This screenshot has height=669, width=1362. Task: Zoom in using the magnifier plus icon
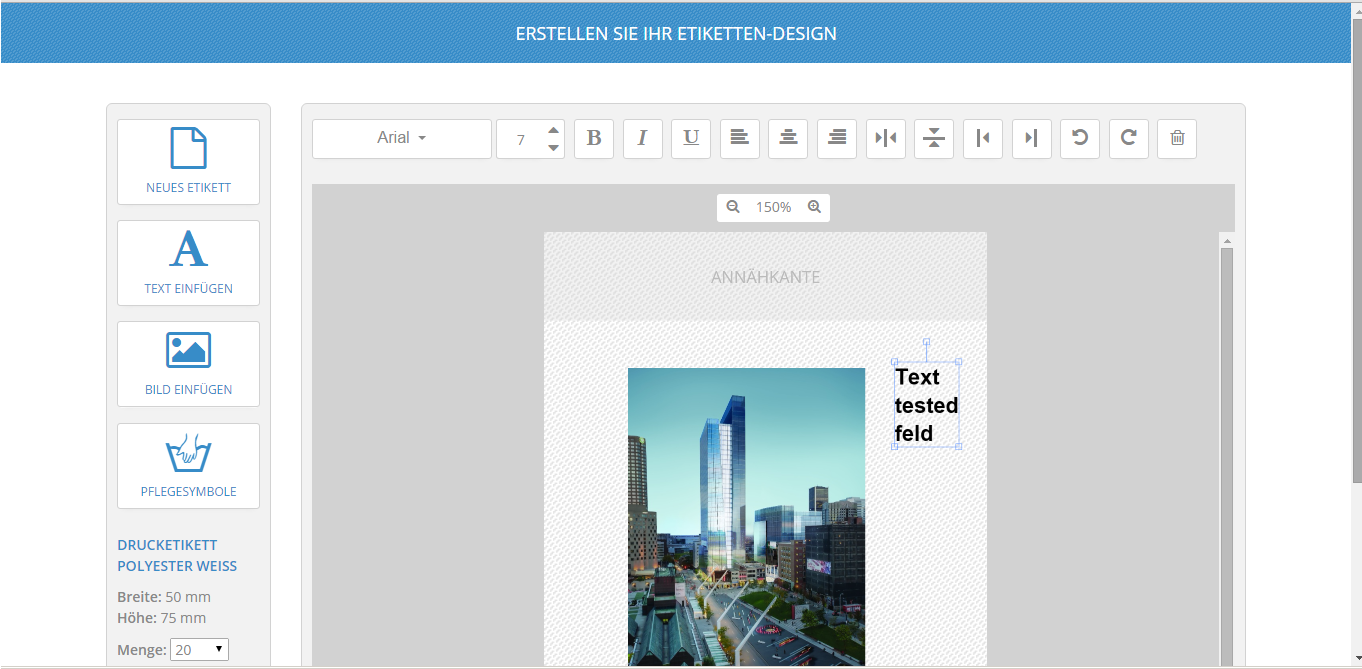click(x=814, y=207)
